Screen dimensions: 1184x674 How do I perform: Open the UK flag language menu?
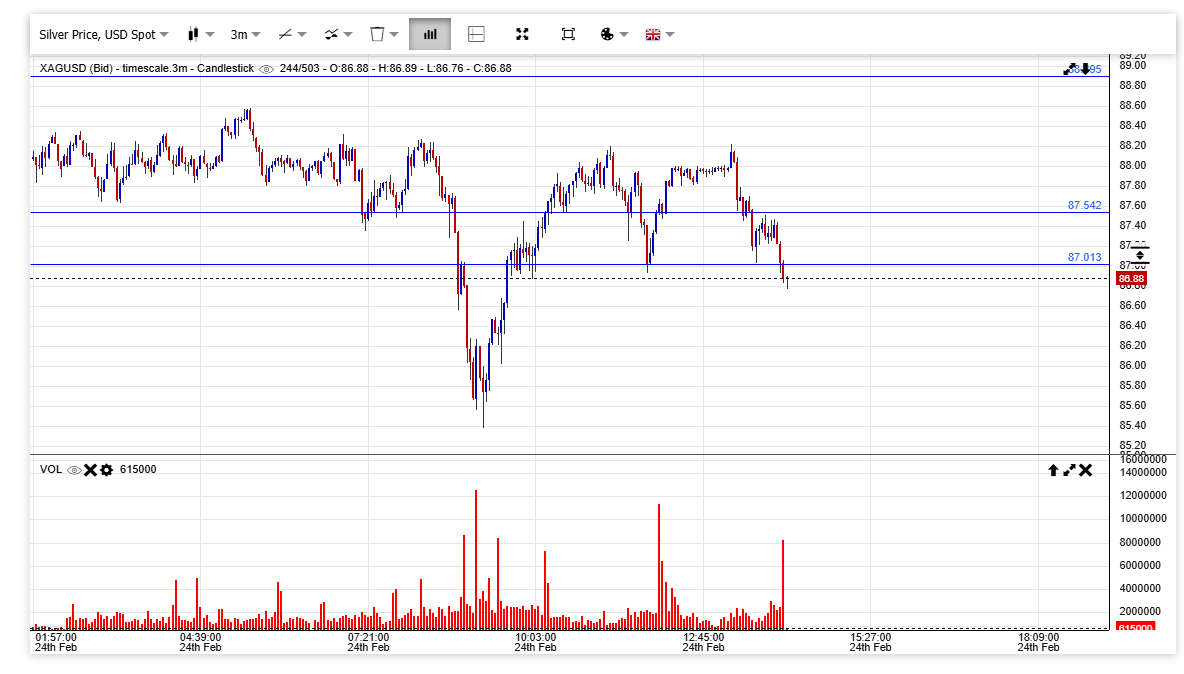tap(659, 34)
